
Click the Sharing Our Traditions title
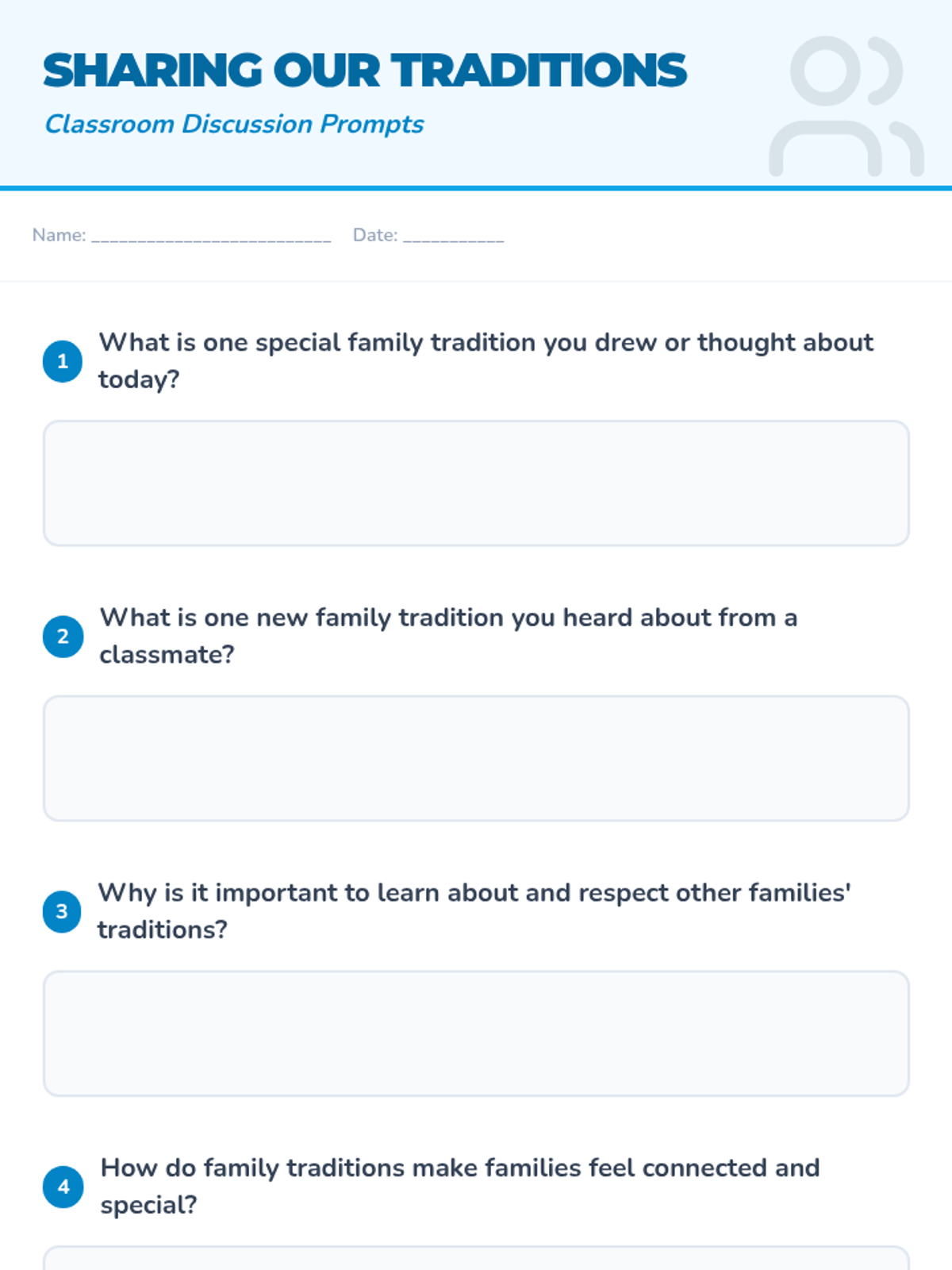(x=365, y=71)
